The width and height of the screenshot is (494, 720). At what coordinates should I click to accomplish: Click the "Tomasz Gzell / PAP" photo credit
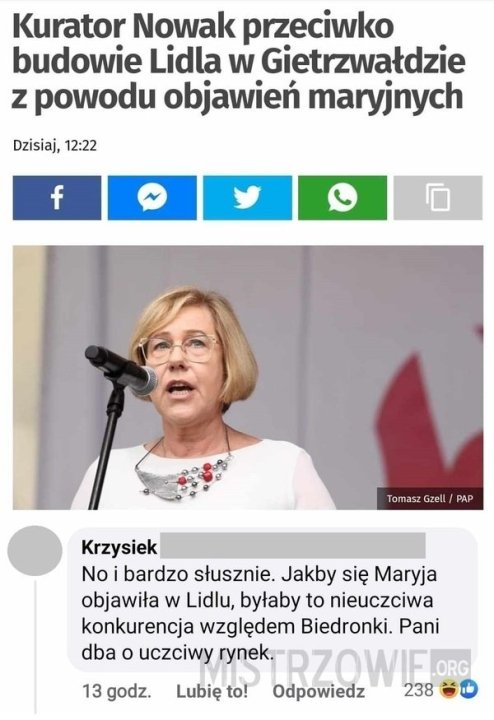pyautogui.click(x=430, y=498)
